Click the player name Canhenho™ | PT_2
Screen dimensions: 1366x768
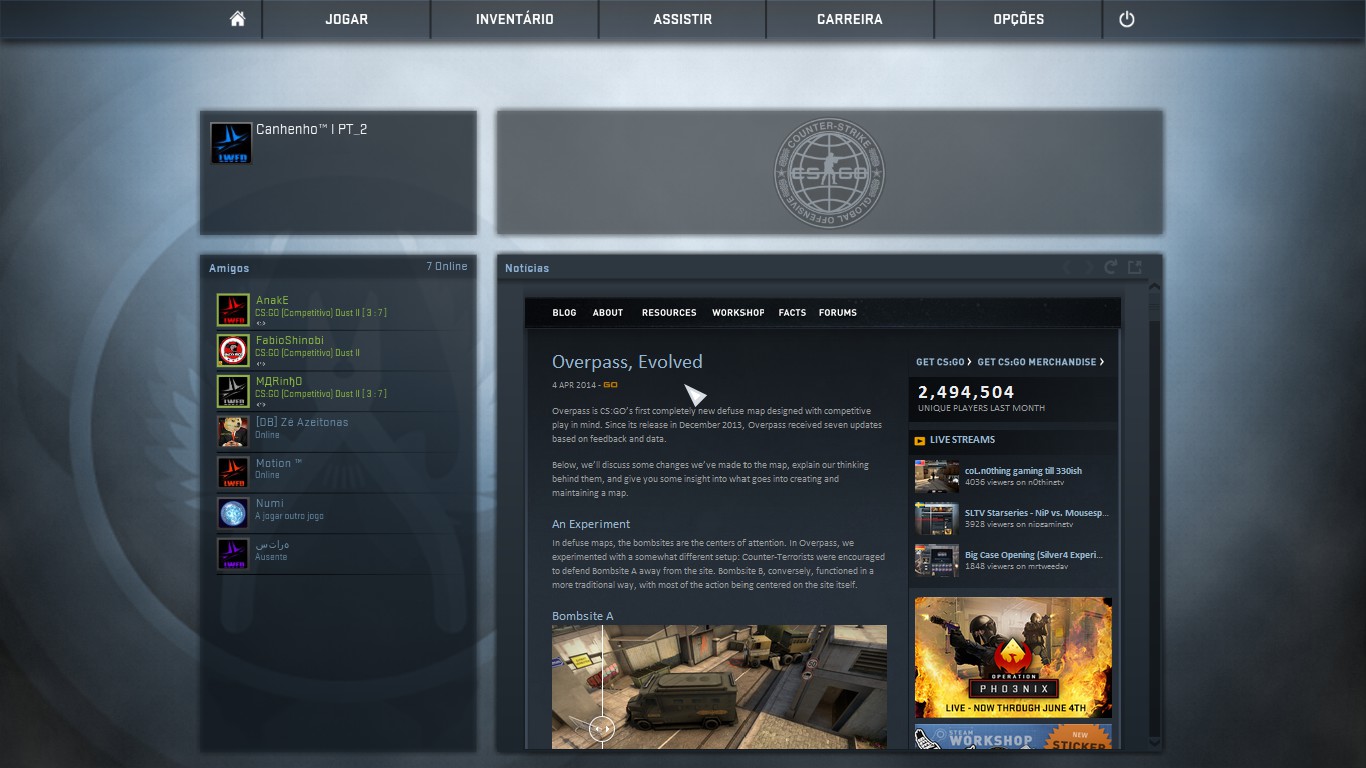pyautogui.click(x=312, y=129)
